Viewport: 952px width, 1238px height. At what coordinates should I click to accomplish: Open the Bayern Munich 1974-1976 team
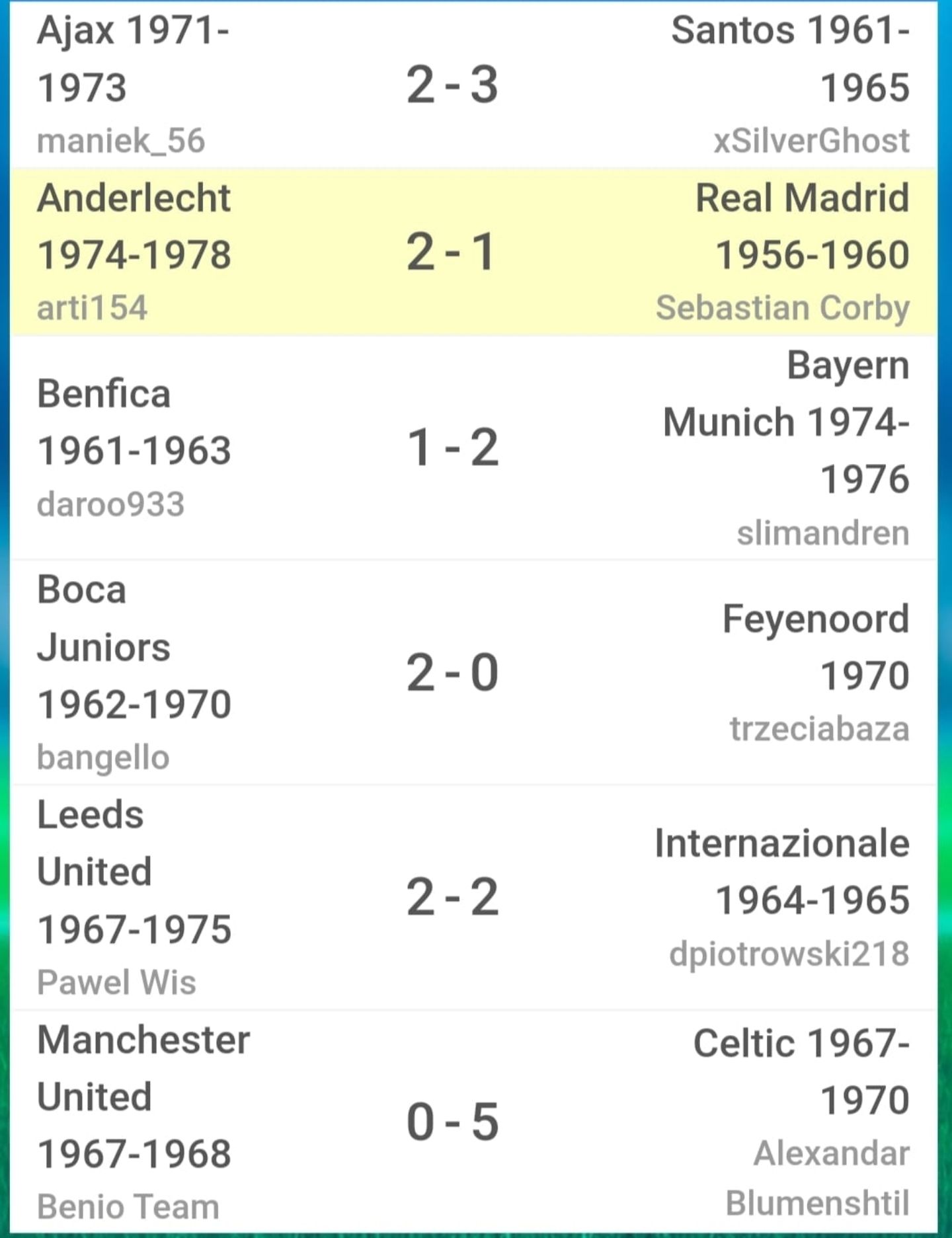[787, 422]
